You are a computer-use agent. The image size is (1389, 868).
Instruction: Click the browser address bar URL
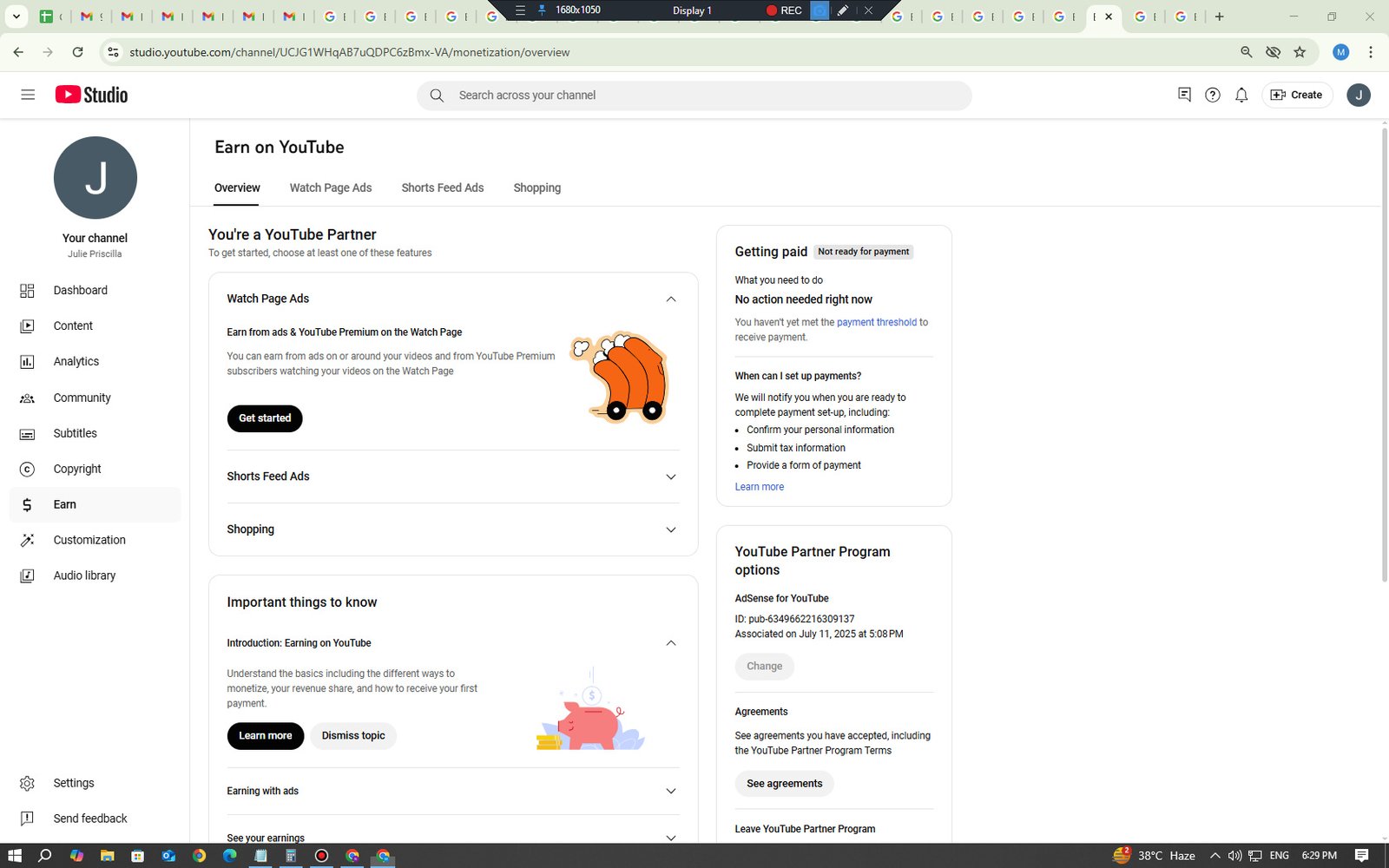point(350,52)
